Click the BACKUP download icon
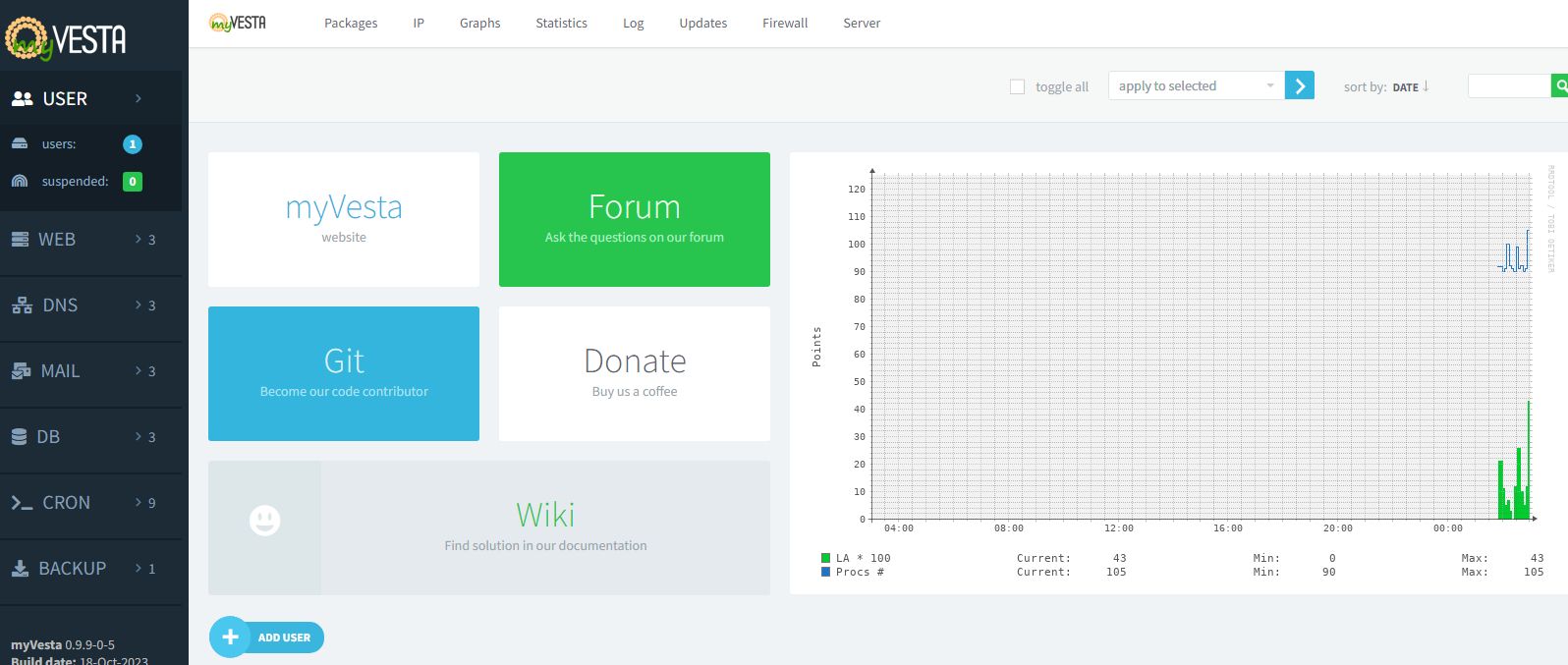 (20, 569)
